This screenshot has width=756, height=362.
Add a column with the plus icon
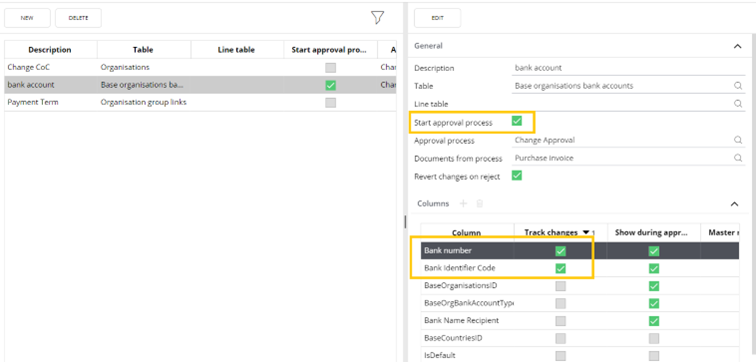click(463, 203)
